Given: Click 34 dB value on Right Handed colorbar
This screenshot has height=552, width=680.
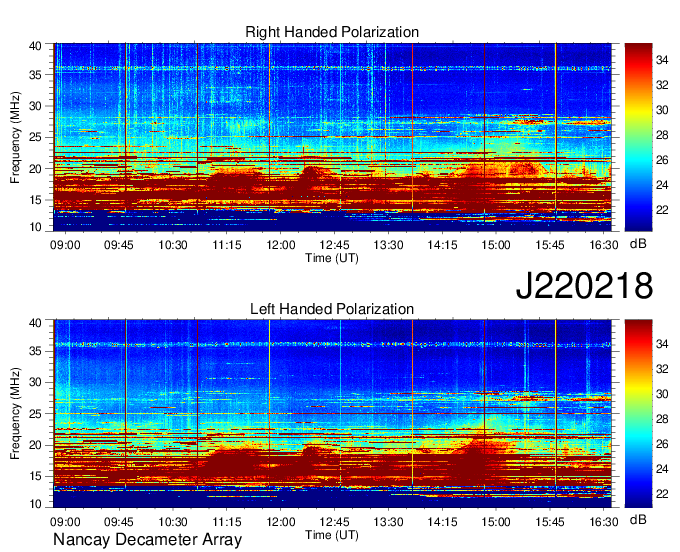Looking at the screenshot, I should 662,60.
